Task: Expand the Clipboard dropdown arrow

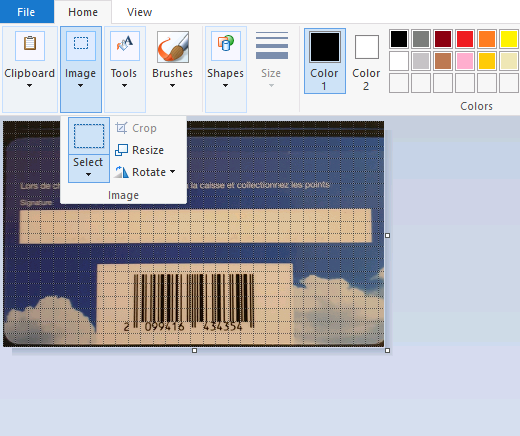Action: (29, 86)
